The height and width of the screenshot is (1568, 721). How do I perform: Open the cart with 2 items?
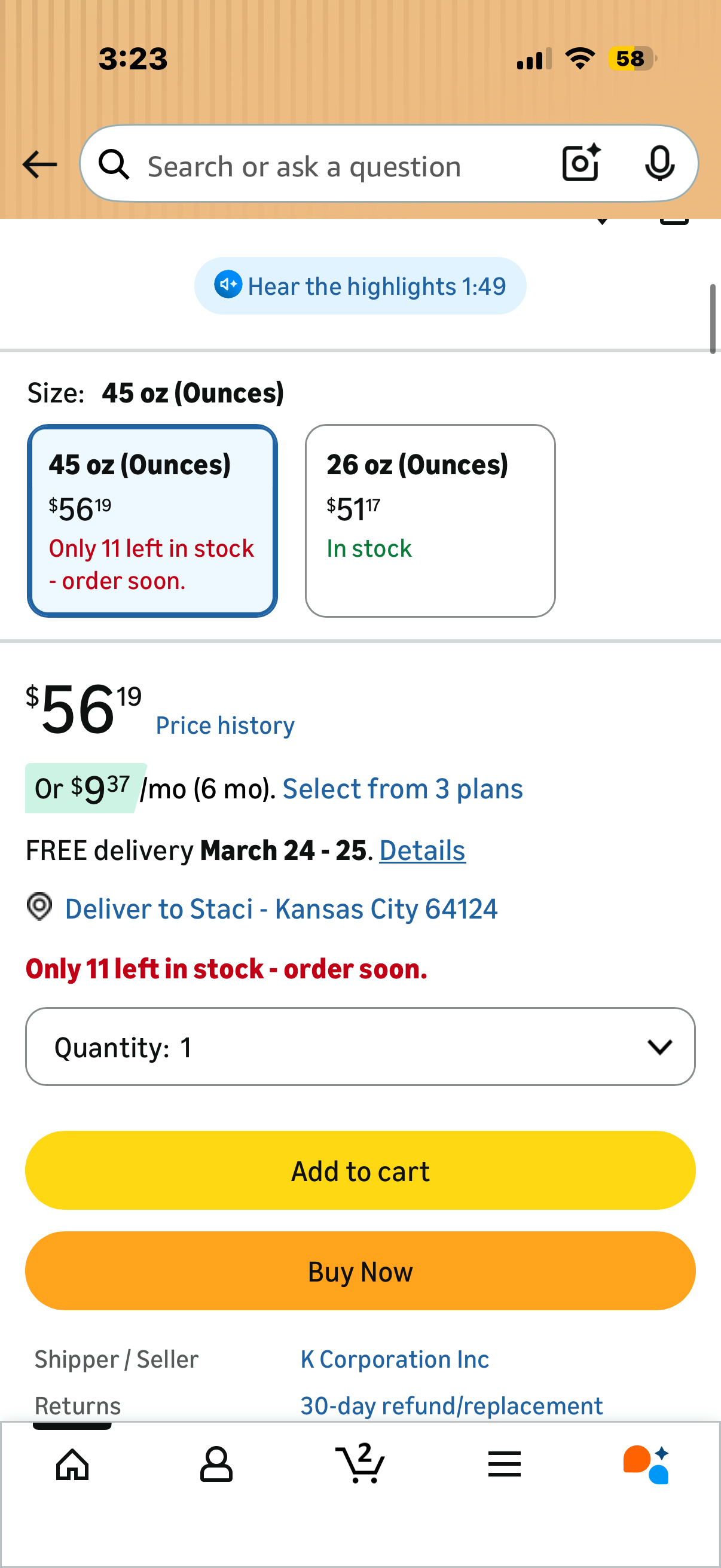(x=360, y=1463)
